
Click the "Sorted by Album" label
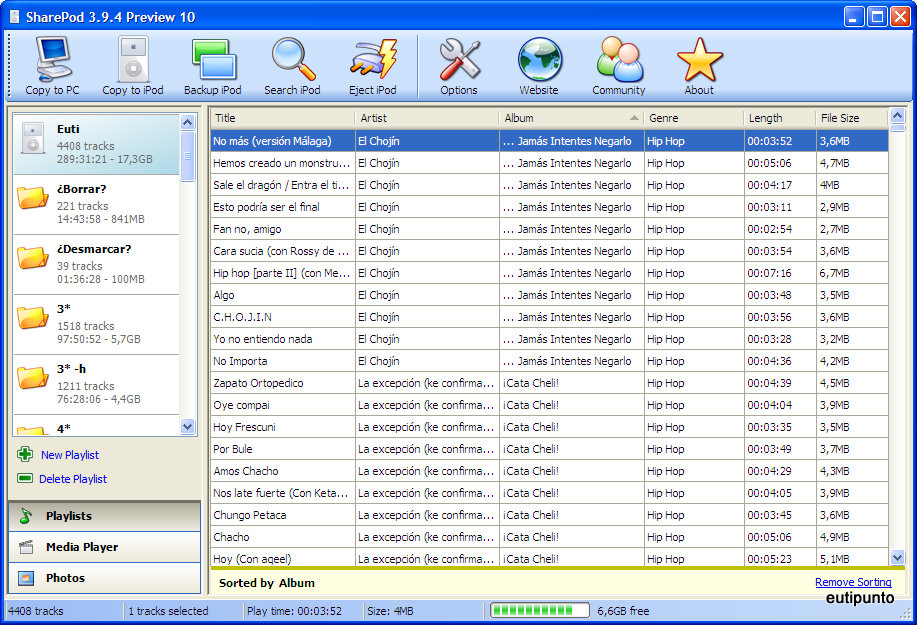267,583
